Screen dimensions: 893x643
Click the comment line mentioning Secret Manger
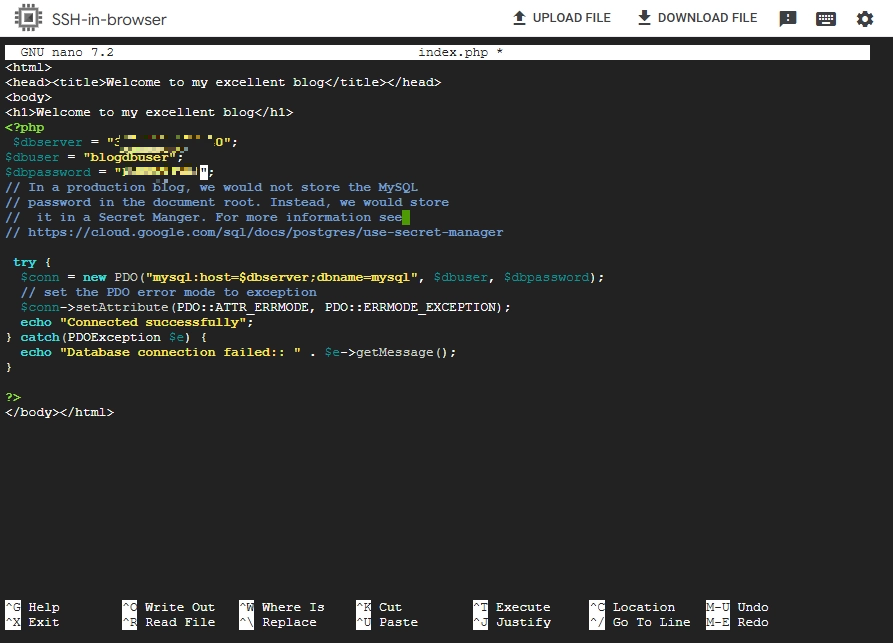pyautogui.click(x=203, y=217)
